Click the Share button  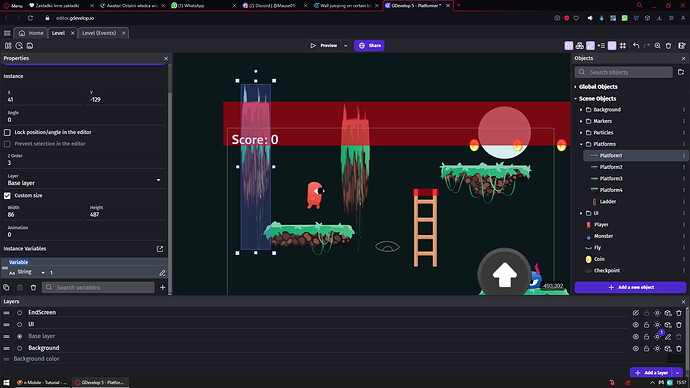(x=369, y=46)
